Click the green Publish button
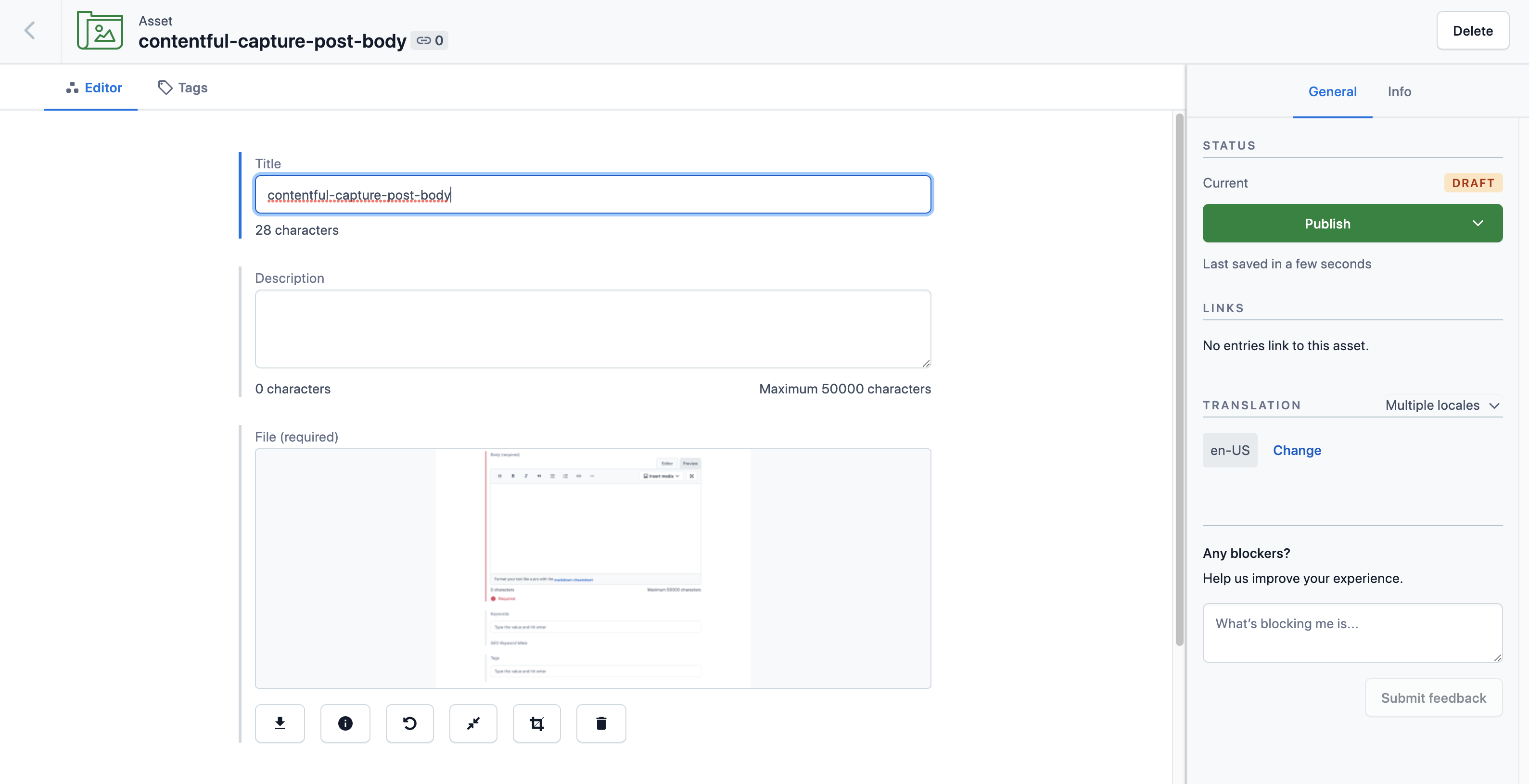Image resolution: width=1529 pixels, height=784 pixels. coord(1326,223)
